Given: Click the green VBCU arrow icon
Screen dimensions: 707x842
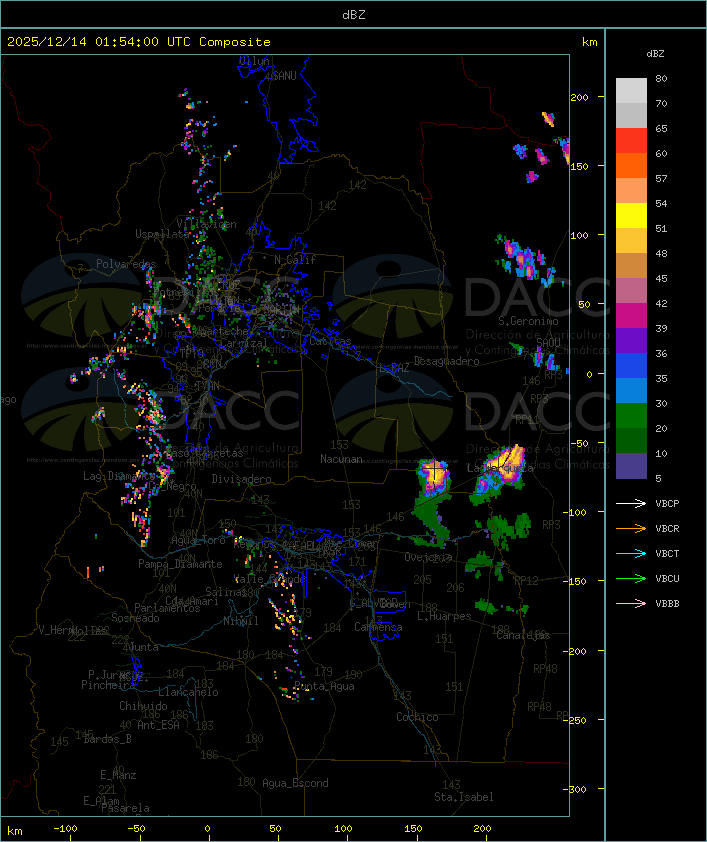Looking at the screenshot, I should [x=631, y=578].
